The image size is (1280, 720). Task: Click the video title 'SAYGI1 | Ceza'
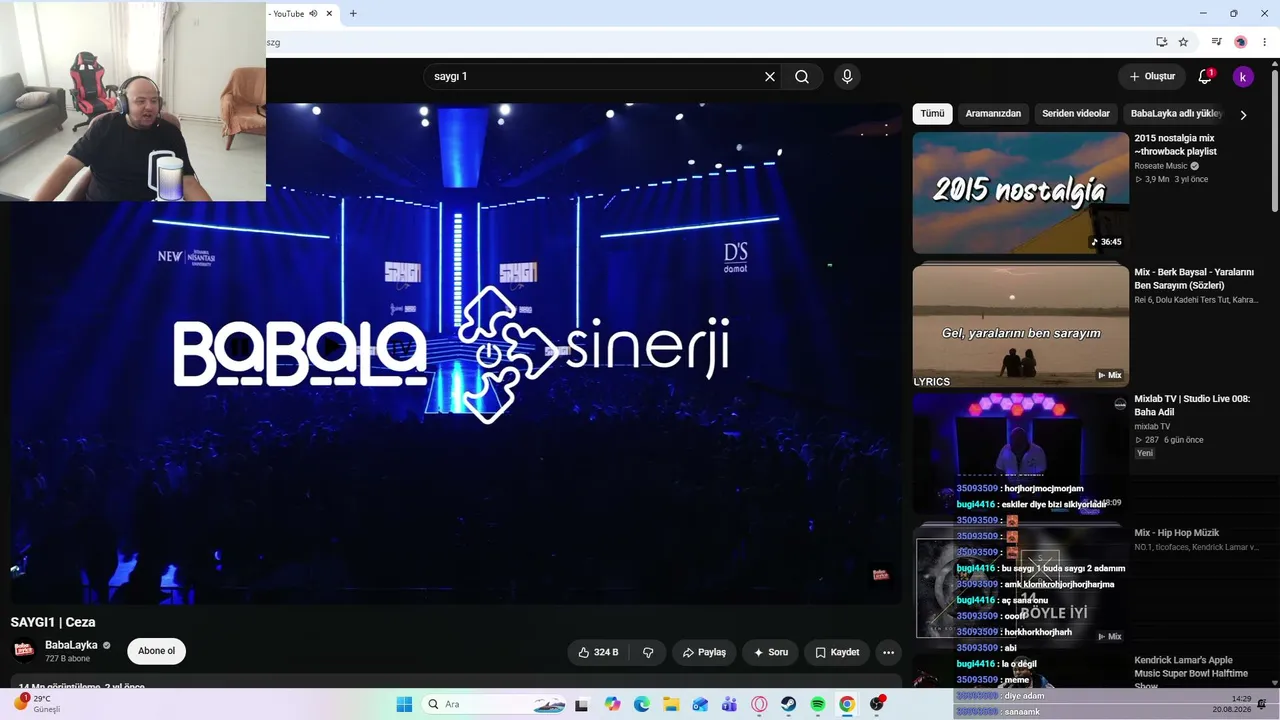(53, 622)
